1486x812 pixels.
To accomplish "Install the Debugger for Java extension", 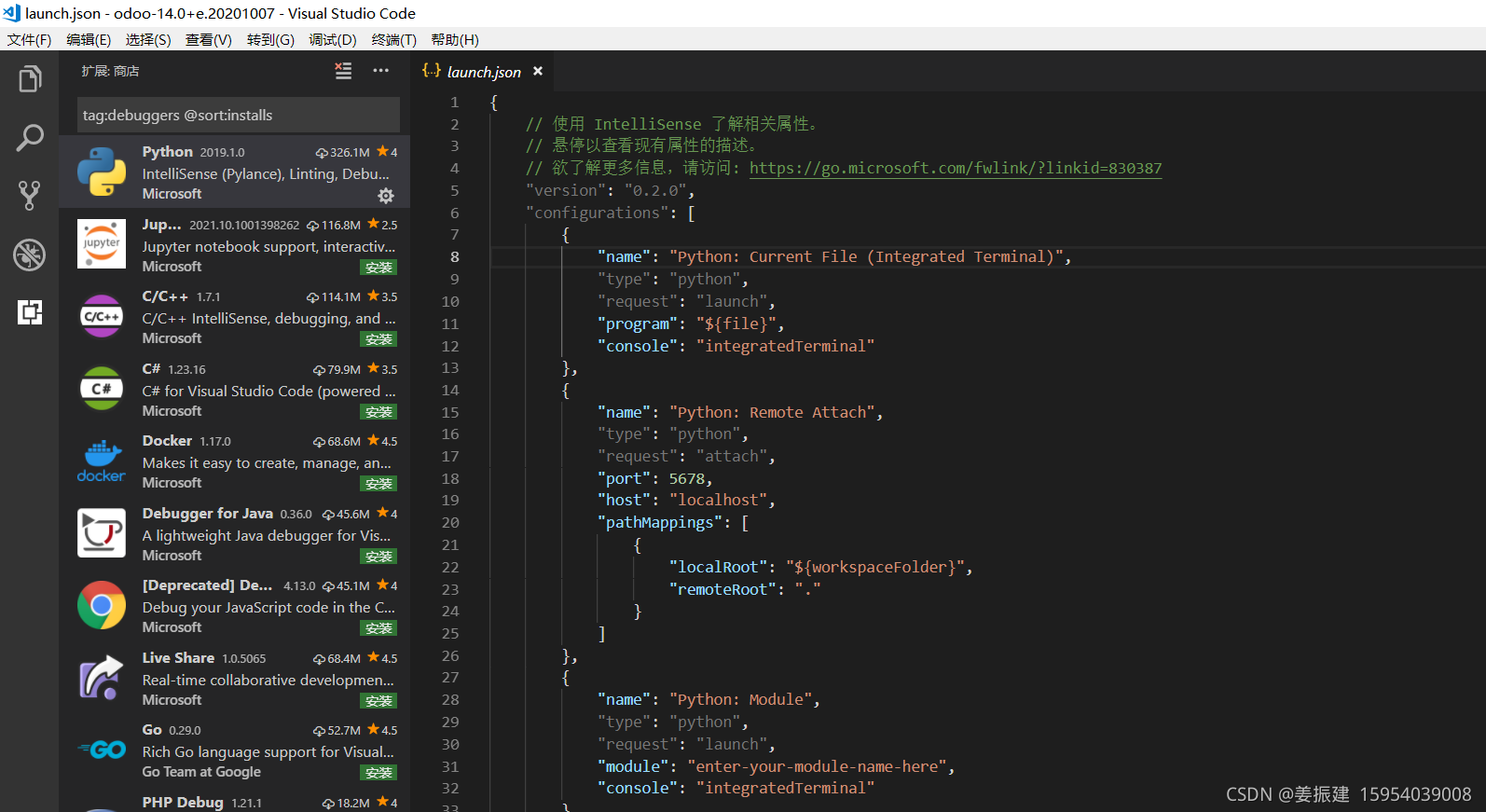I will [379, 557].
